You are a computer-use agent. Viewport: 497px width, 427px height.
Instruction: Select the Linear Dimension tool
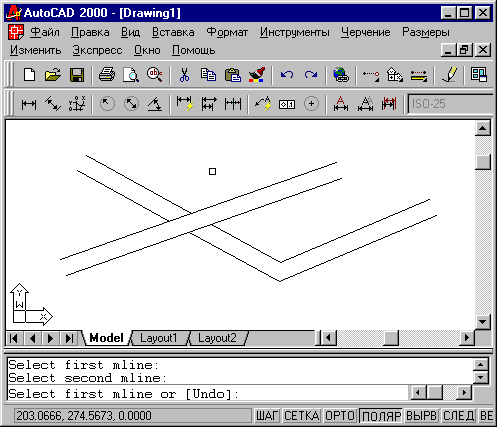tap(29, 104)
